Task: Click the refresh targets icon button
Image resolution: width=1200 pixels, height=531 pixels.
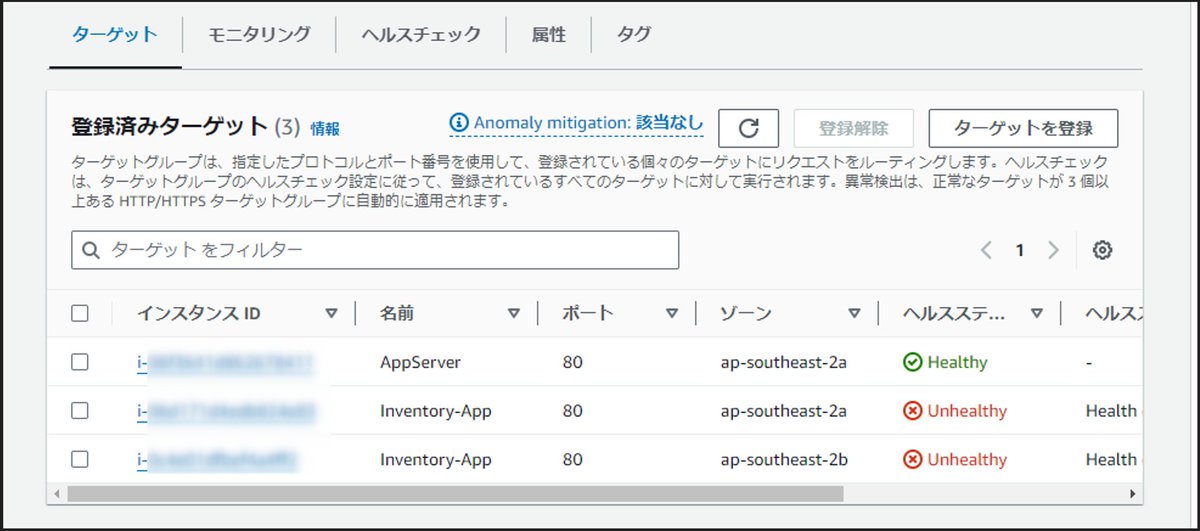Action: [750, 129]
